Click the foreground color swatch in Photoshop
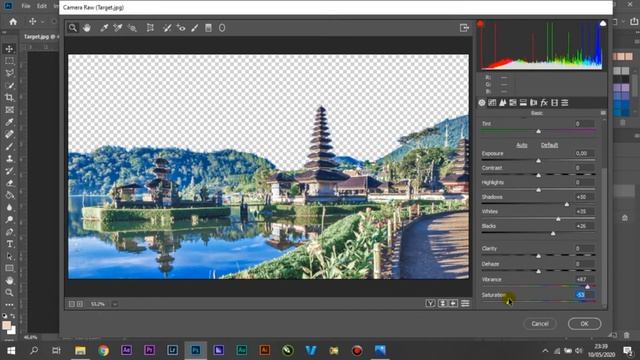640x360 pixels. click(7, 325)
